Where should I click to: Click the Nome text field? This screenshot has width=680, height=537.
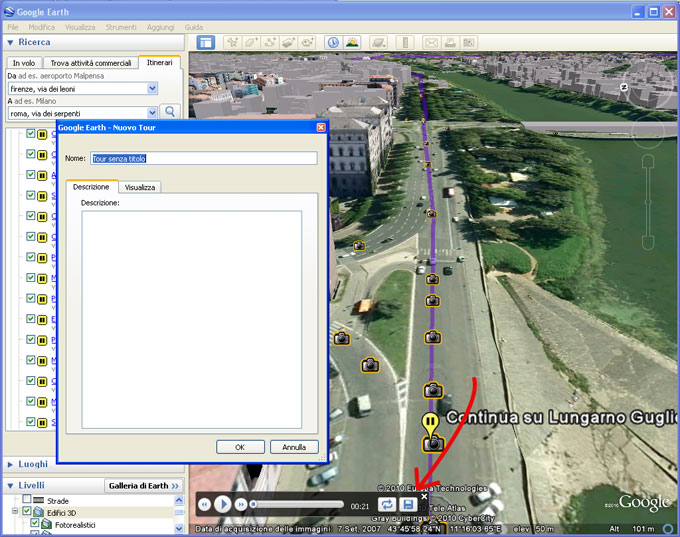[204, 158]
